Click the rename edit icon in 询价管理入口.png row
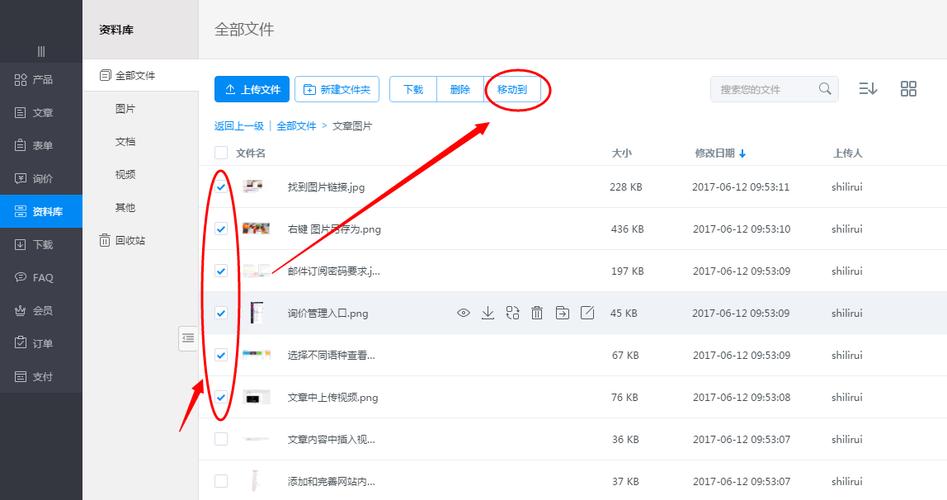 (x=587, y=313)
